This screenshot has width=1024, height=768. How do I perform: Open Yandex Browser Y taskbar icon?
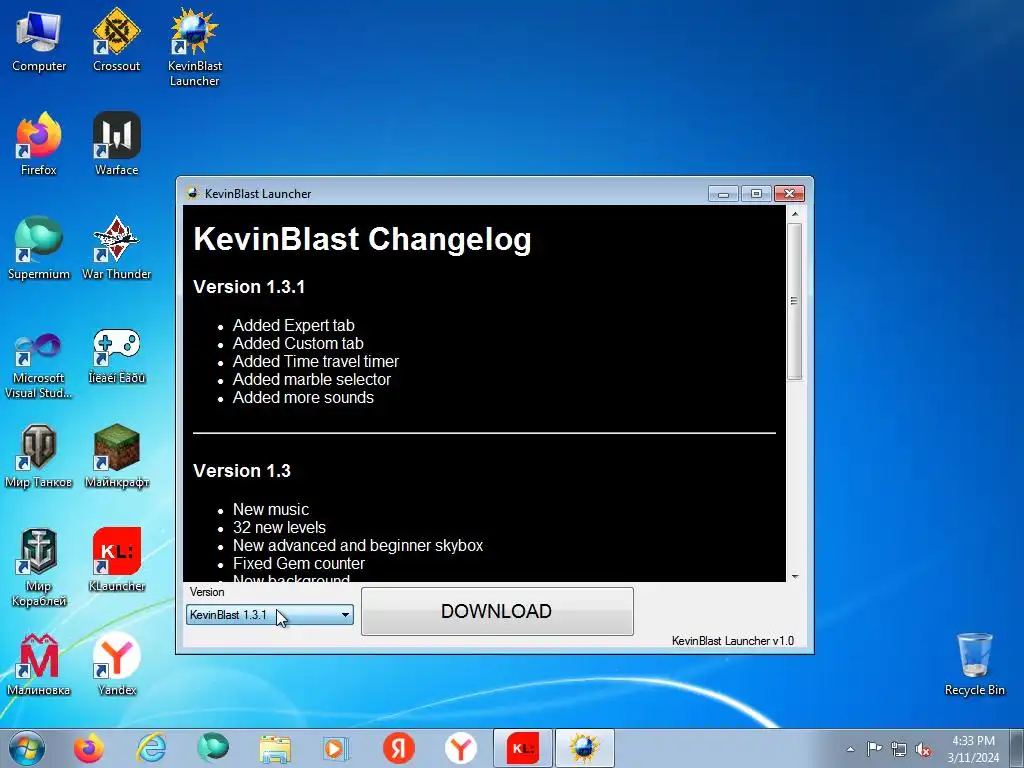[461, 748]
